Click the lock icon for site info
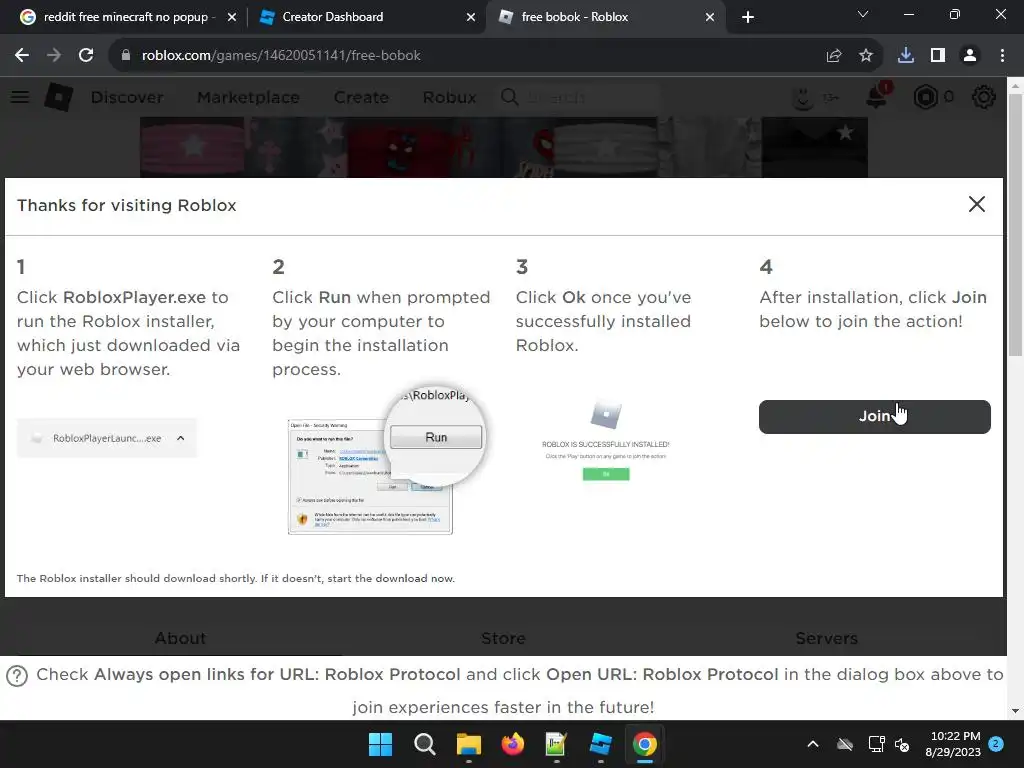The width and height of the screenshot is (1024, 768). [125, 56]
